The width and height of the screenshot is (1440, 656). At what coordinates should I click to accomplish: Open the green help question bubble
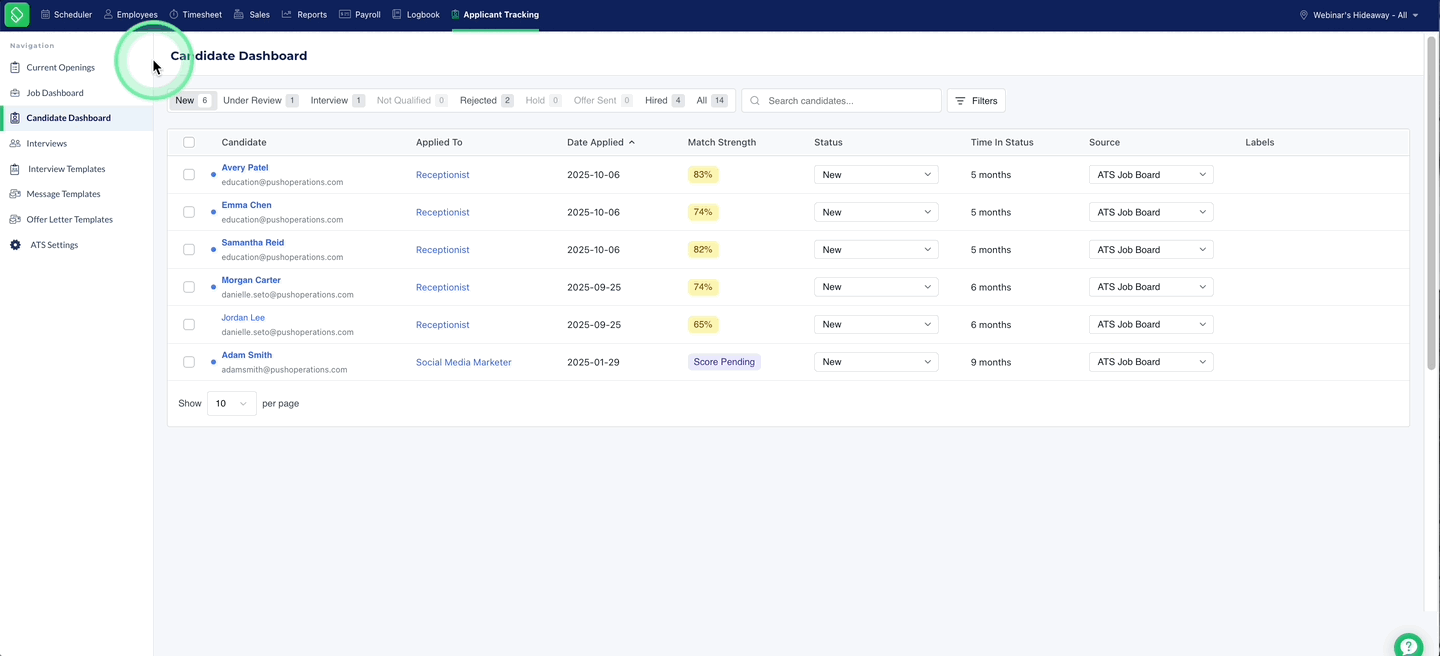click(1408, 645)
